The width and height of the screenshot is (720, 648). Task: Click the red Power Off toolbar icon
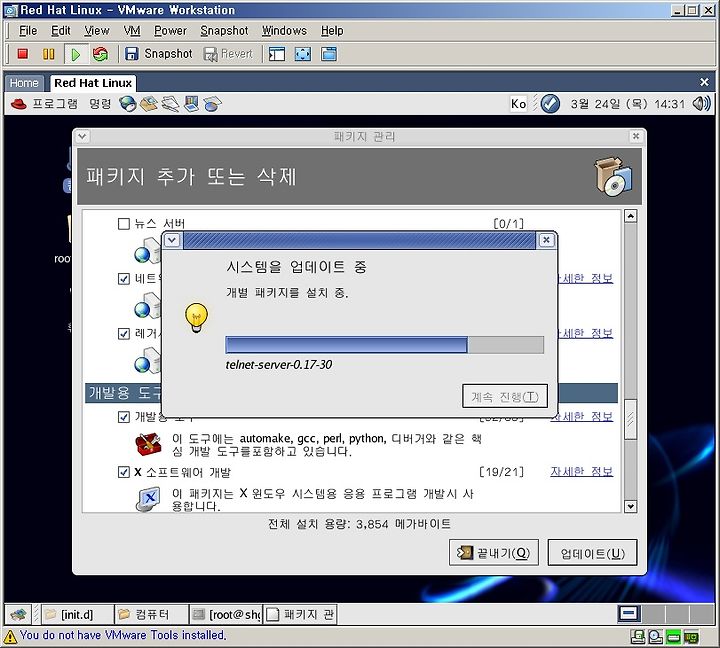click(x=22, y=54)
